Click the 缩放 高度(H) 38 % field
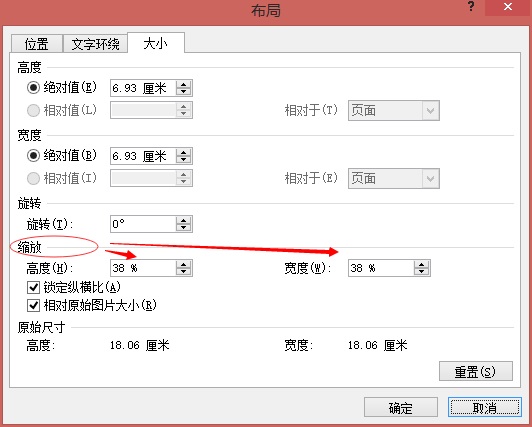The height and width of the screenshot is (427, 532). point(143,268)
